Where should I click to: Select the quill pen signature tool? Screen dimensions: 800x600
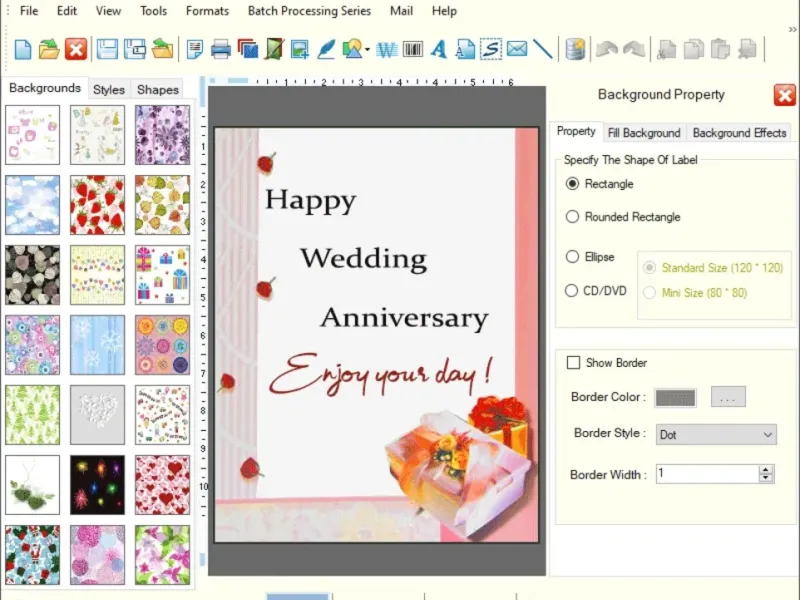click(x=326, y=49)
